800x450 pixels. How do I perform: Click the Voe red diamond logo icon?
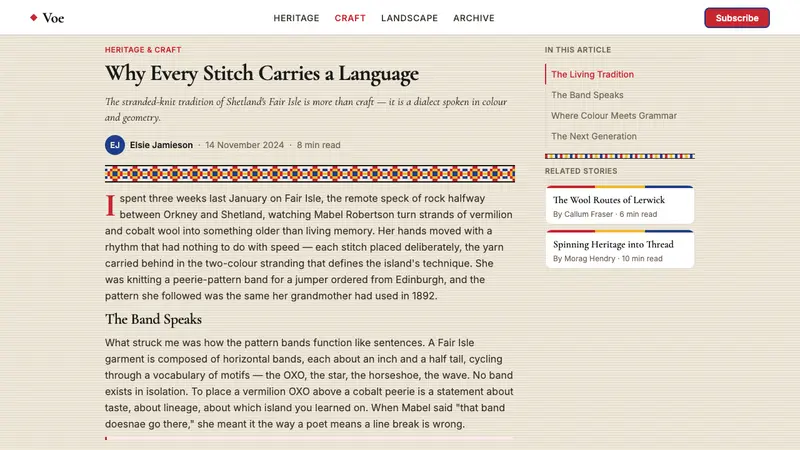34,18
